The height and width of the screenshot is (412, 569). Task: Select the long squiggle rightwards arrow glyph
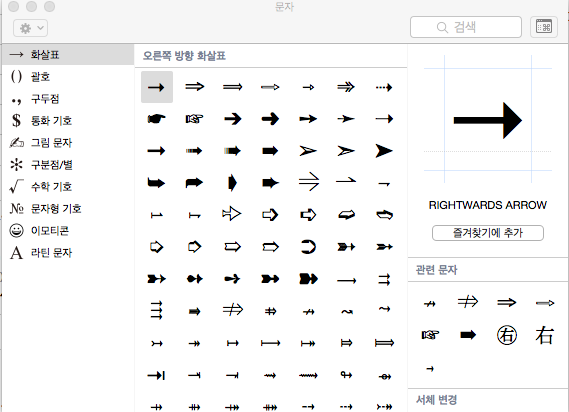pyautogui.click(x=308, y=376)
